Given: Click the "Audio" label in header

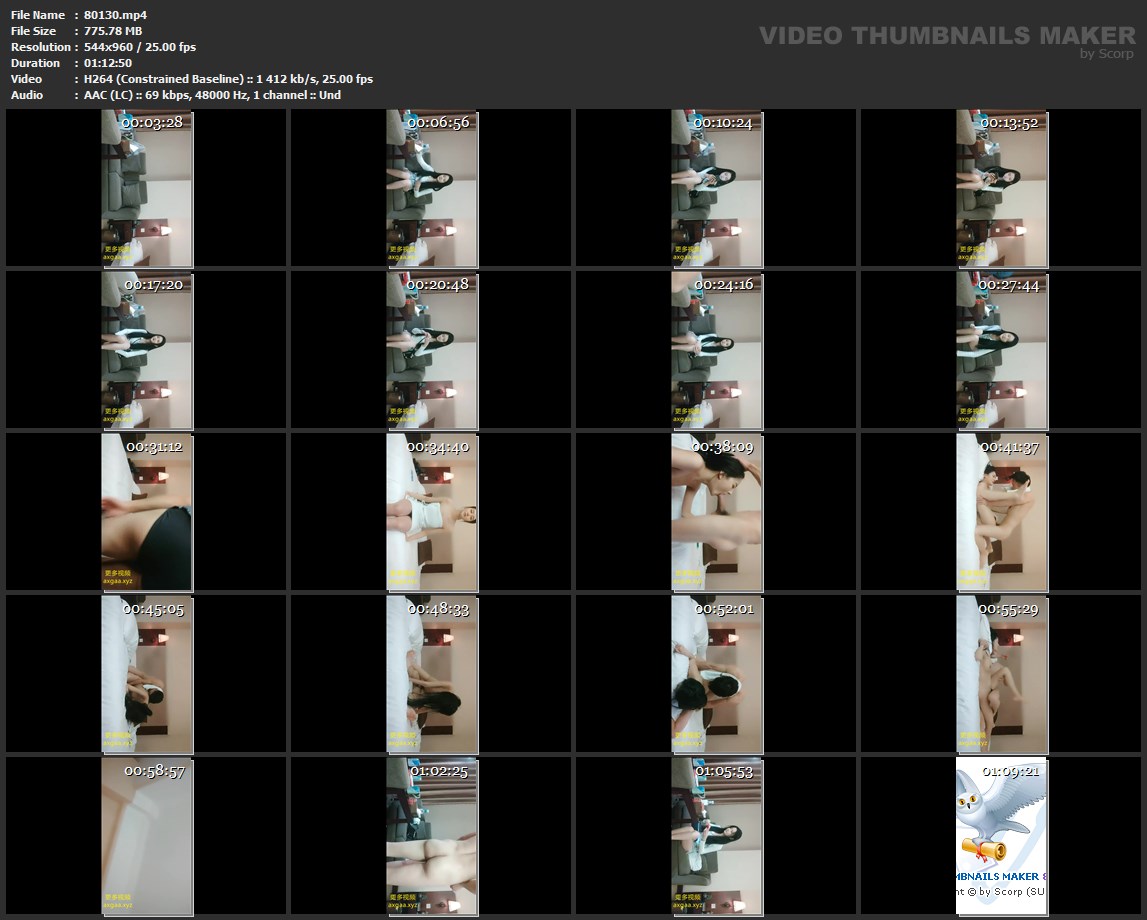Looking at the screenshot, I should (27, 95).
